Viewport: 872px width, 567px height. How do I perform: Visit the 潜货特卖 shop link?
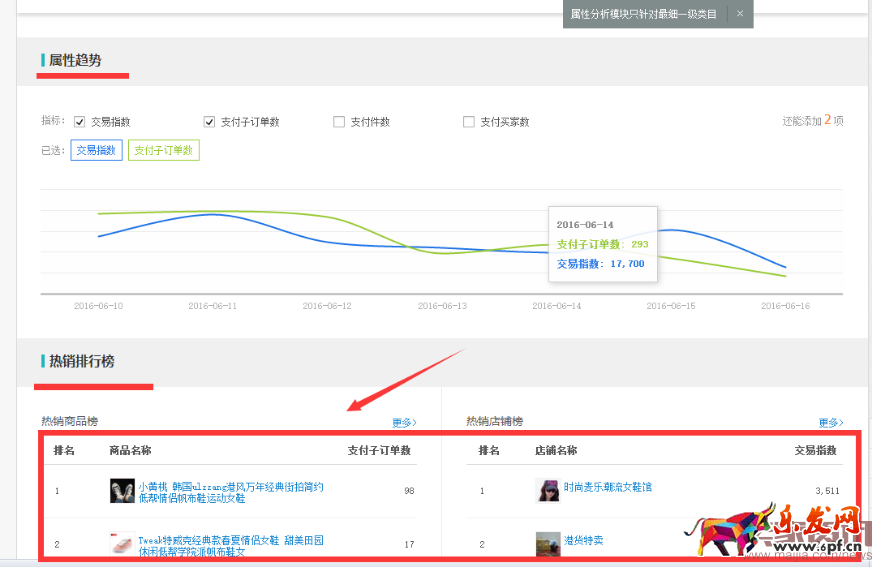click(x=583, y=541)
